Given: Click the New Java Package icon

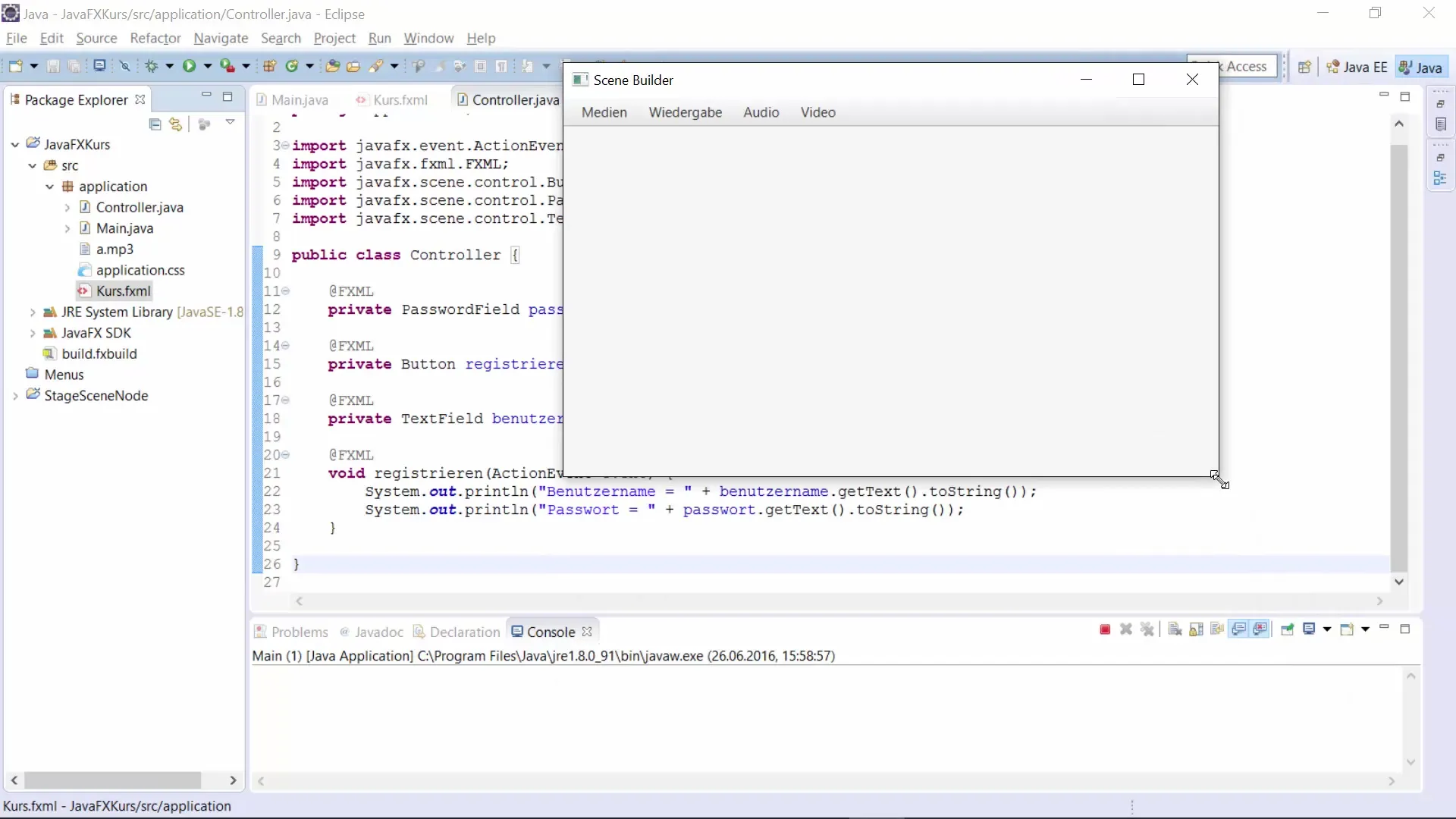Looking at the screenshot, I should [269, 66].
